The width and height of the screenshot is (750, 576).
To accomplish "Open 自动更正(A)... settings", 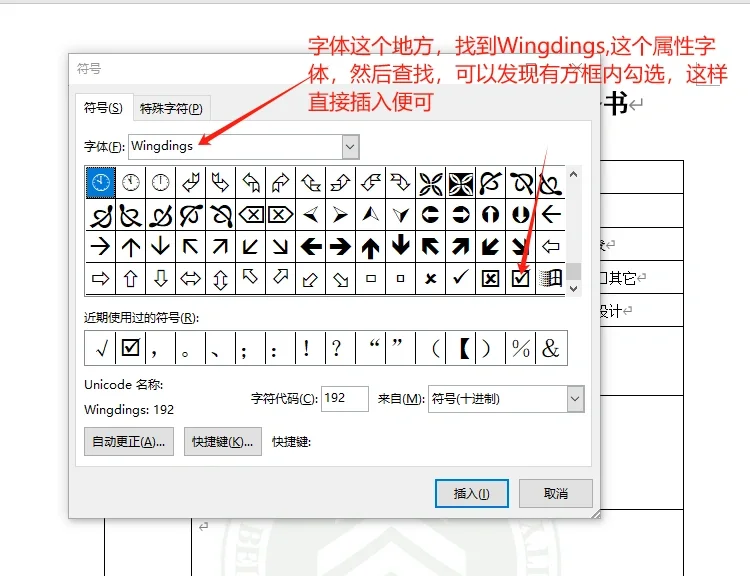I will tap(129, 442).
